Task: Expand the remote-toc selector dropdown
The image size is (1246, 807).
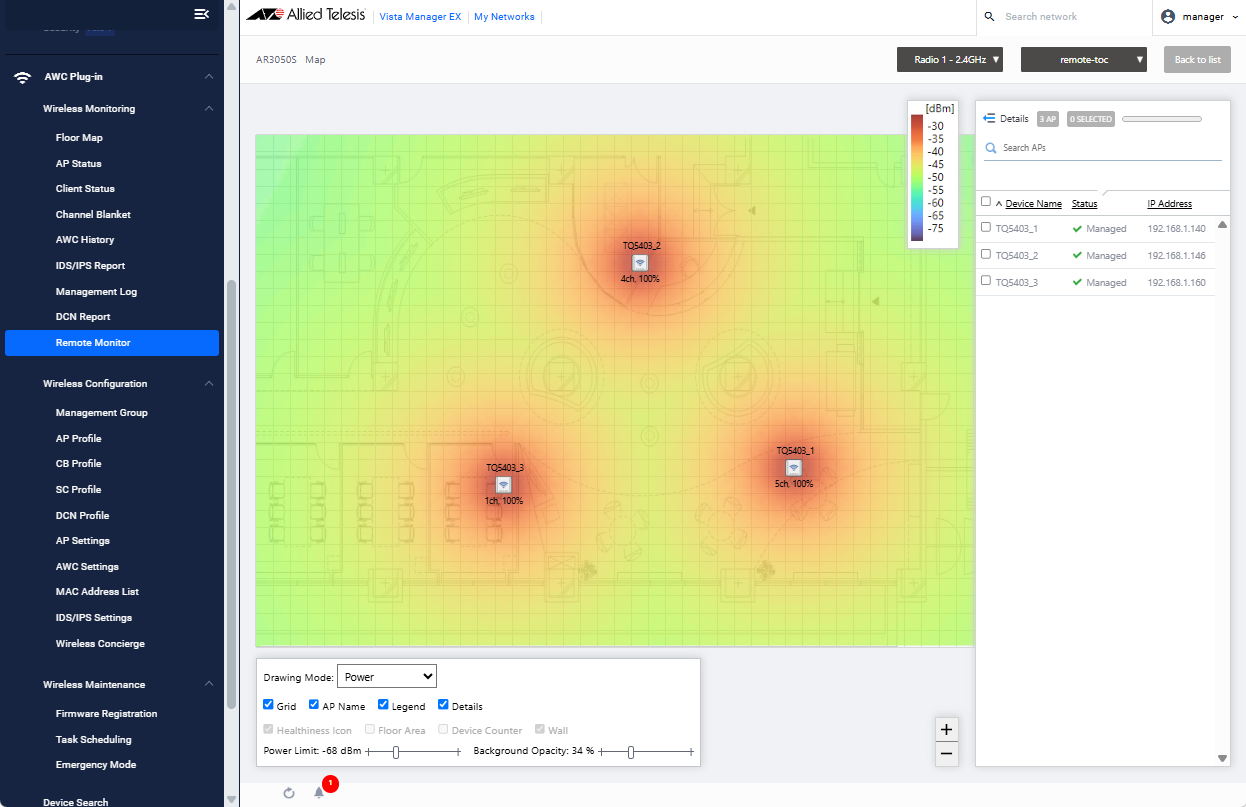Action: coord(1083,60)
